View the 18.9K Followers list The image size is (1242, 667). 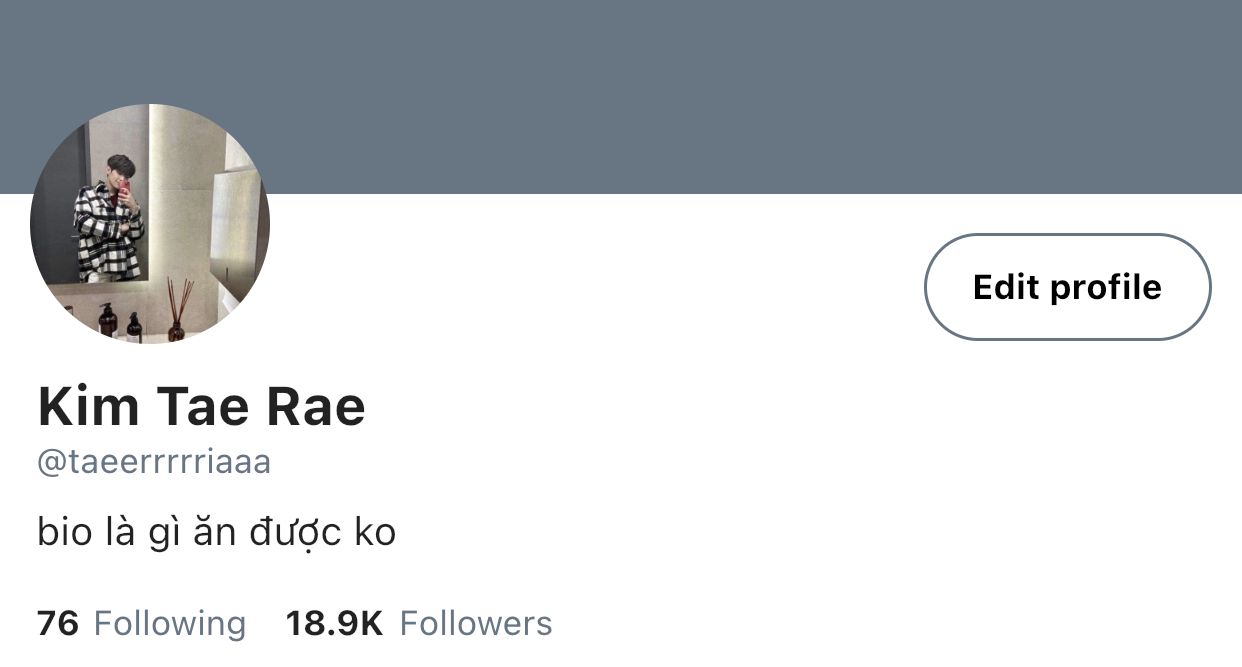tap(419, 624)
